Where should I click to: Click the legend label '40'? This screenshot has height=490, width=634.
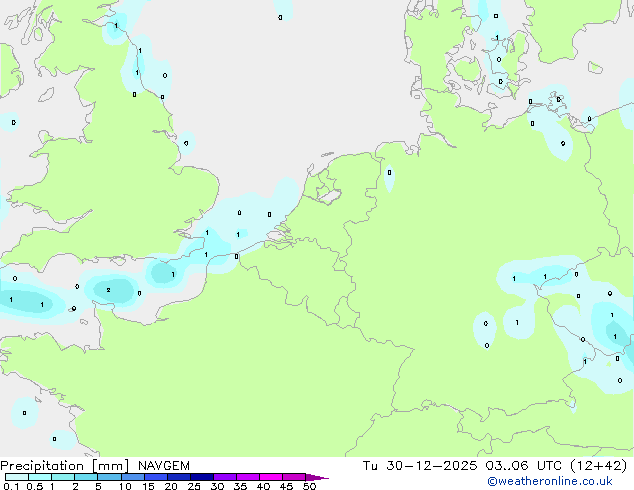(x=263, y=486)
